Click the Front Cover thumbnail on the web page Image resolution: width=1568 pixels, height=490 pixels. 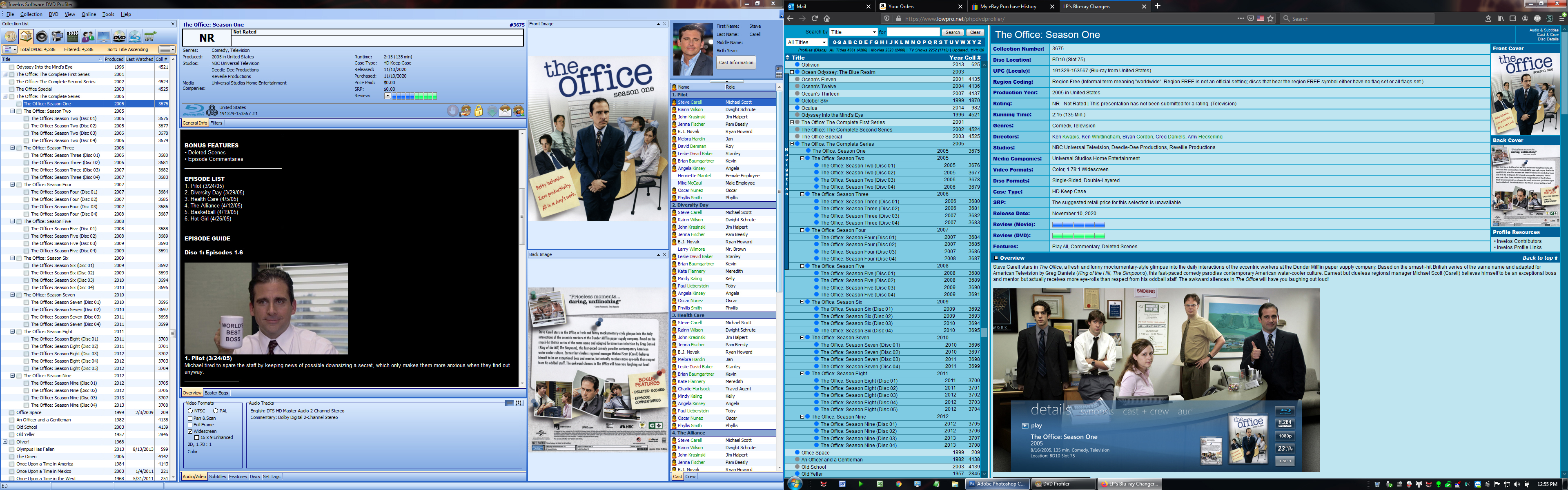1525,93
